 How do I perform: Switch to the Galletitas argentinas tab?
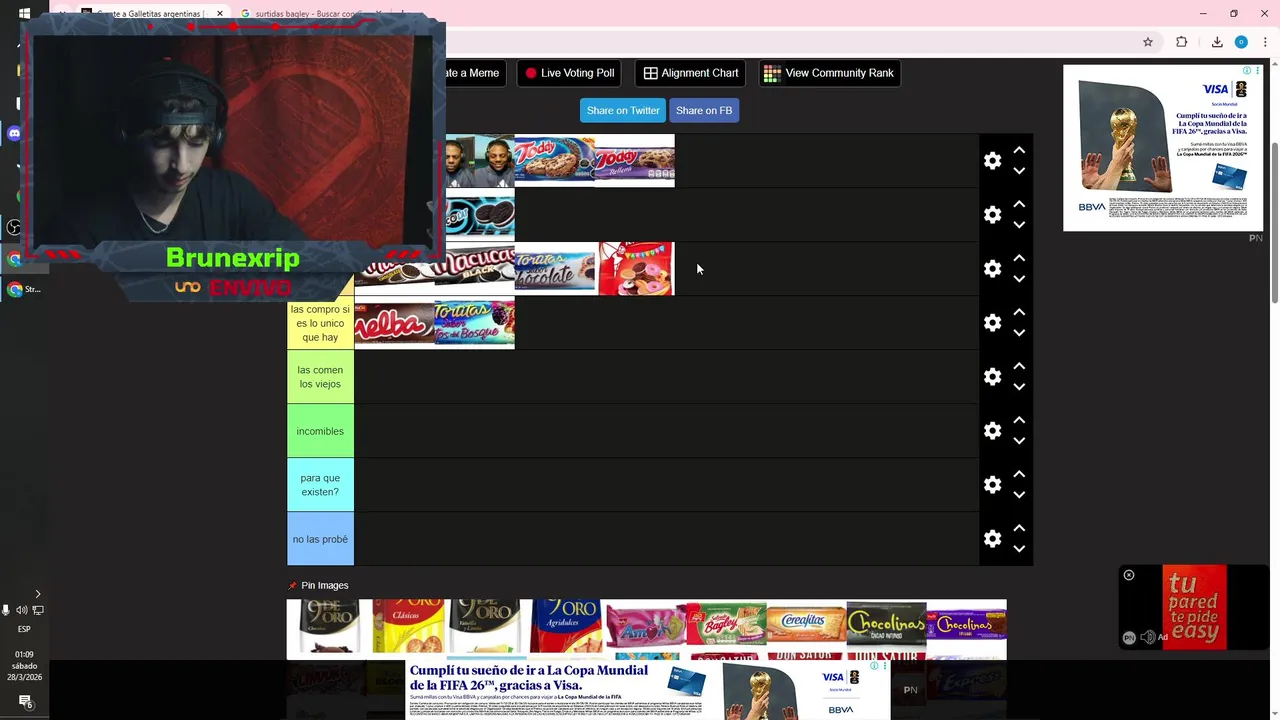pos(148,14)
